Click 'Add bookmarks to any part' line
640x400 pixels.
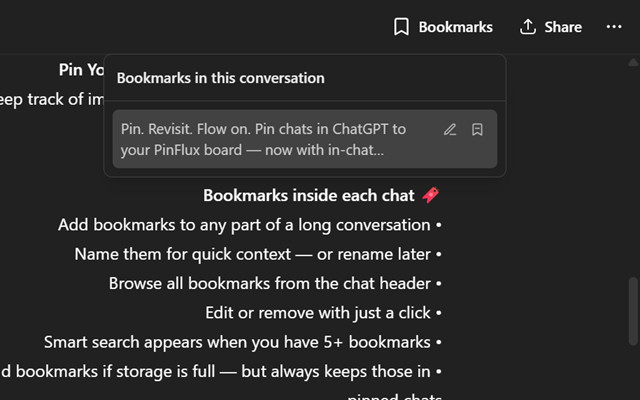tap(245, 225)
